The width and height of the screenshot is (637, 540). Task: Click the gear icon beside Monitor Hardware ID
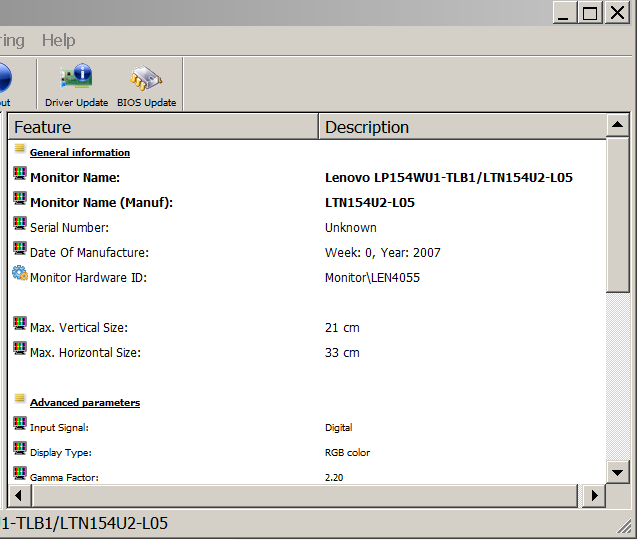point(20,273)
